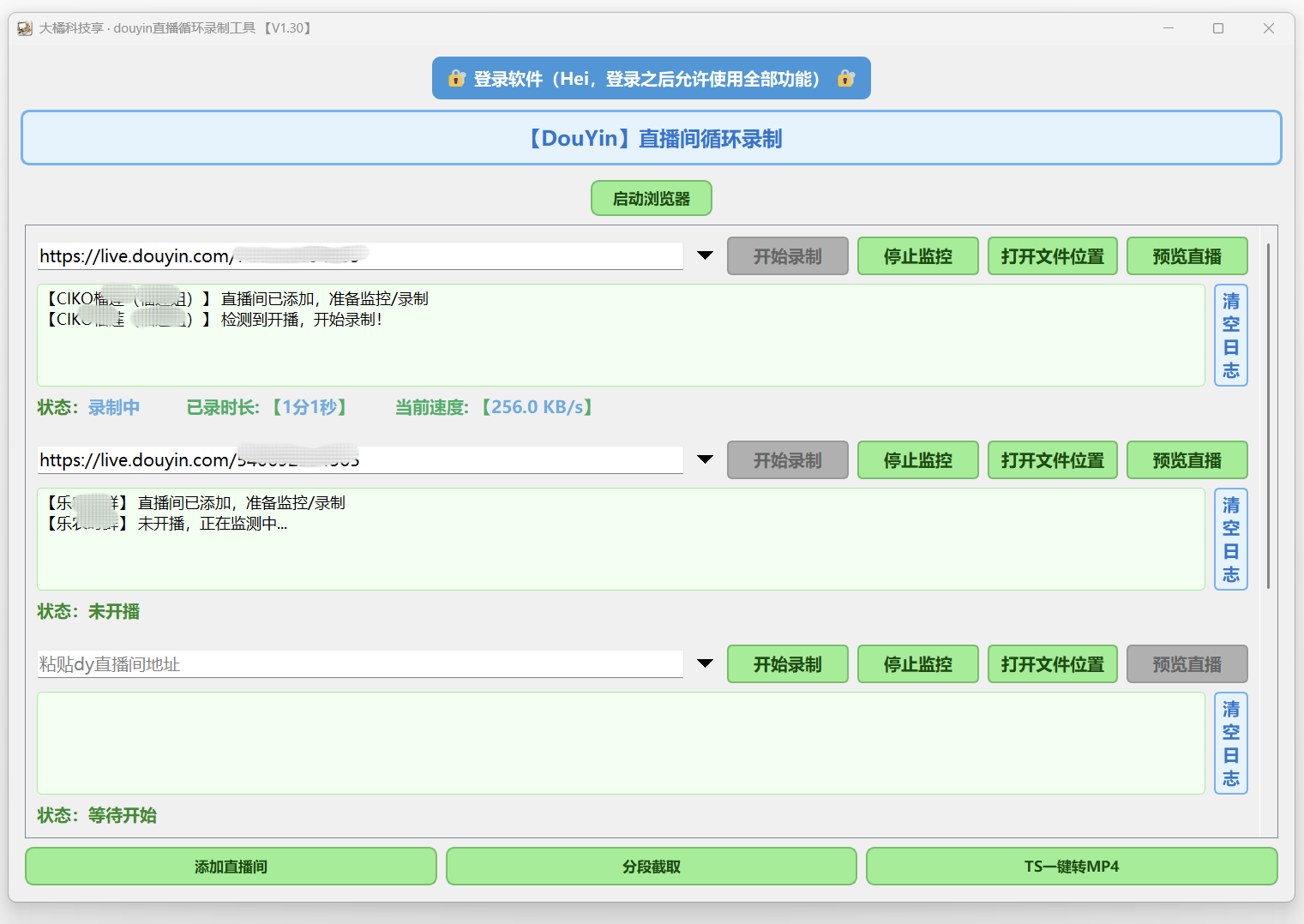Click the 粘贴dy直播间地址 input field

pos(360,664)
